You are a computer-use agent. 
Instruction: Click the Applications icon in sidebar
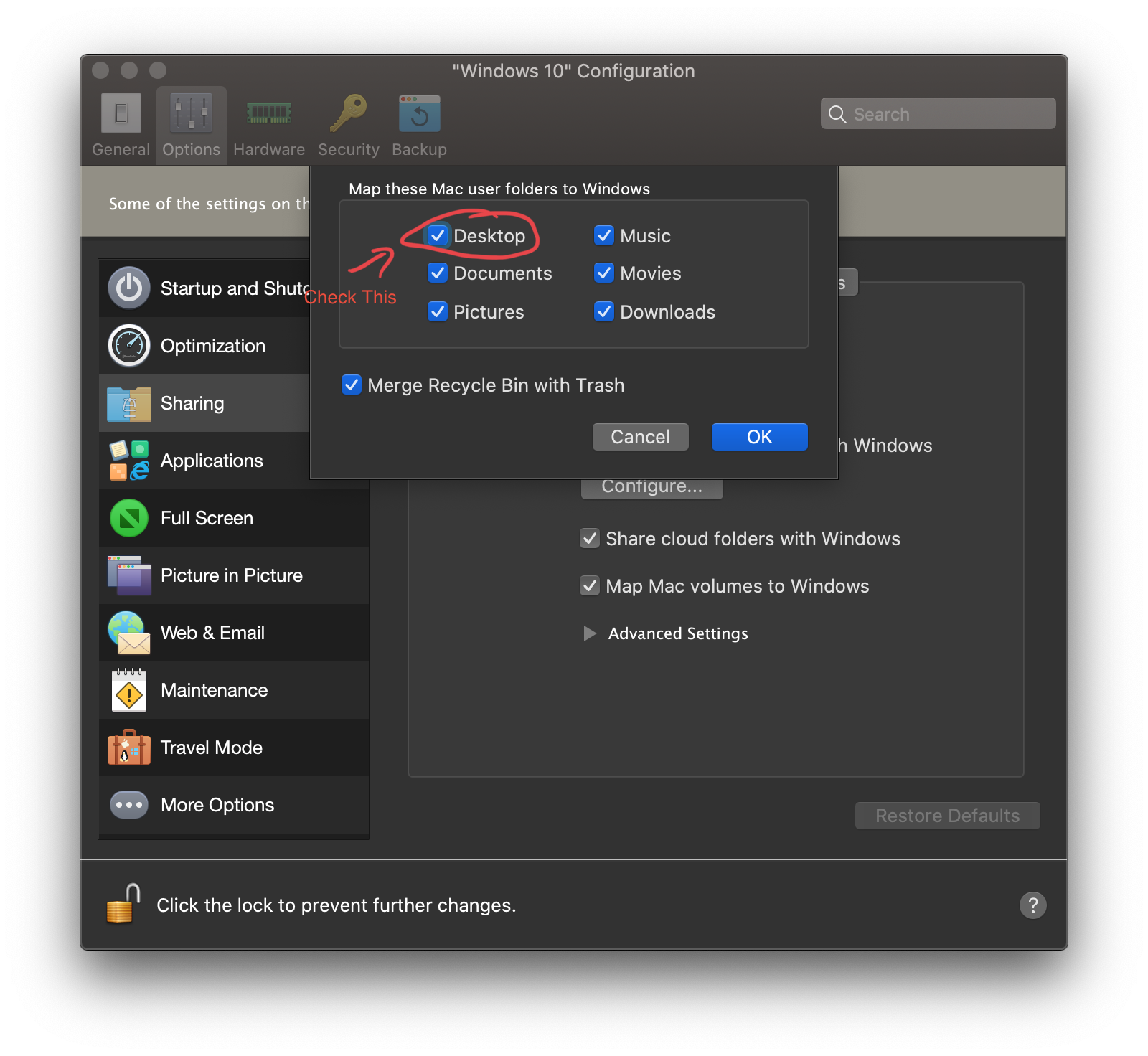point(129,461)
